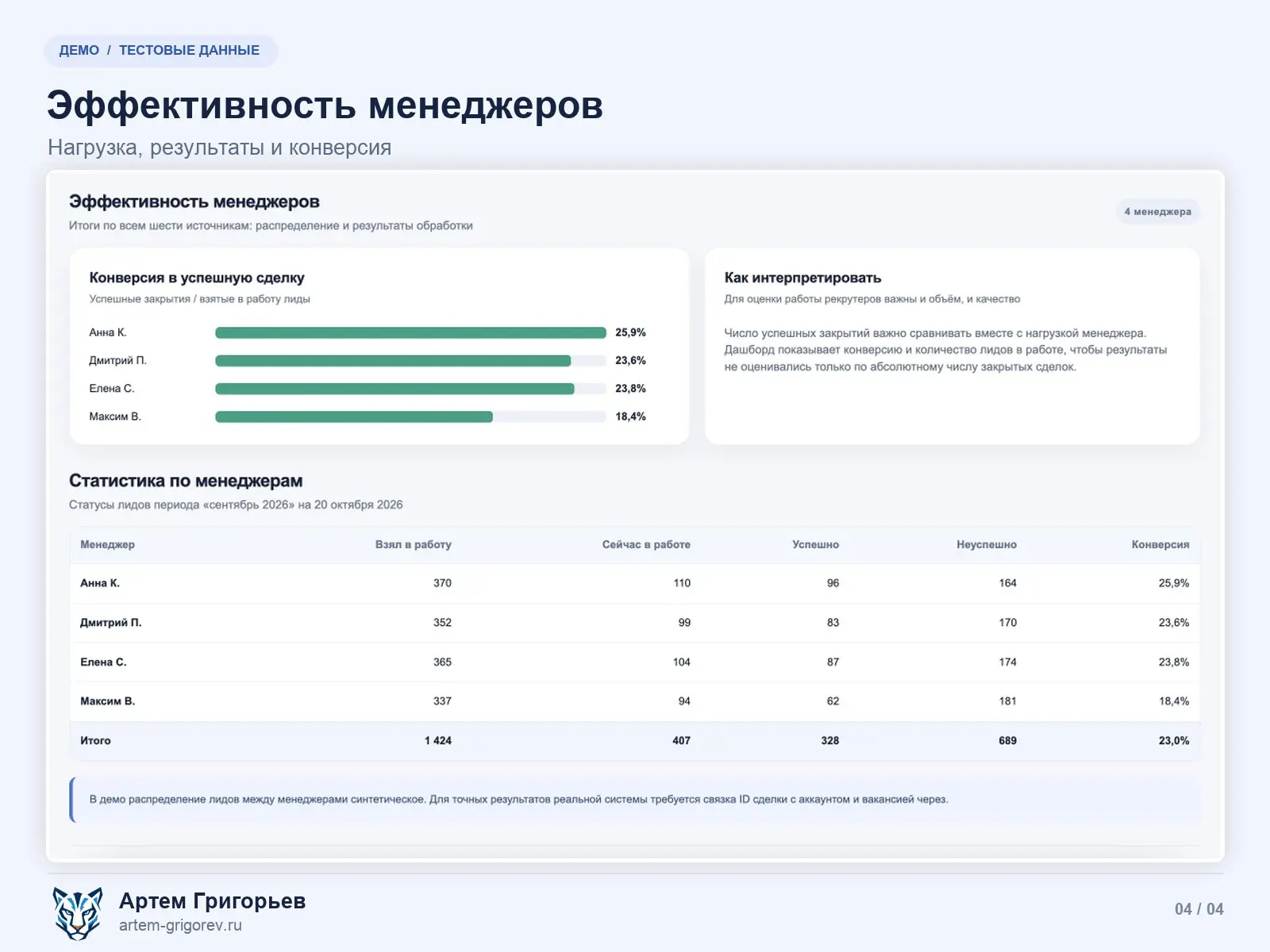
Task: Click the total value 407
Action: point(681,740)
